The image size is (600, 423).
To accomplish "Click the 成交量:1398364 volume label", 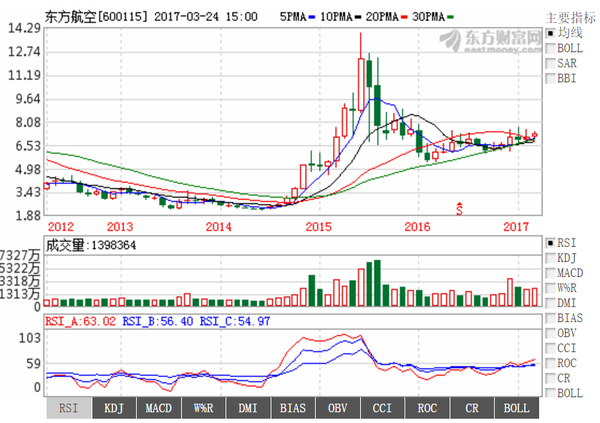I will (x=91, y=245).
